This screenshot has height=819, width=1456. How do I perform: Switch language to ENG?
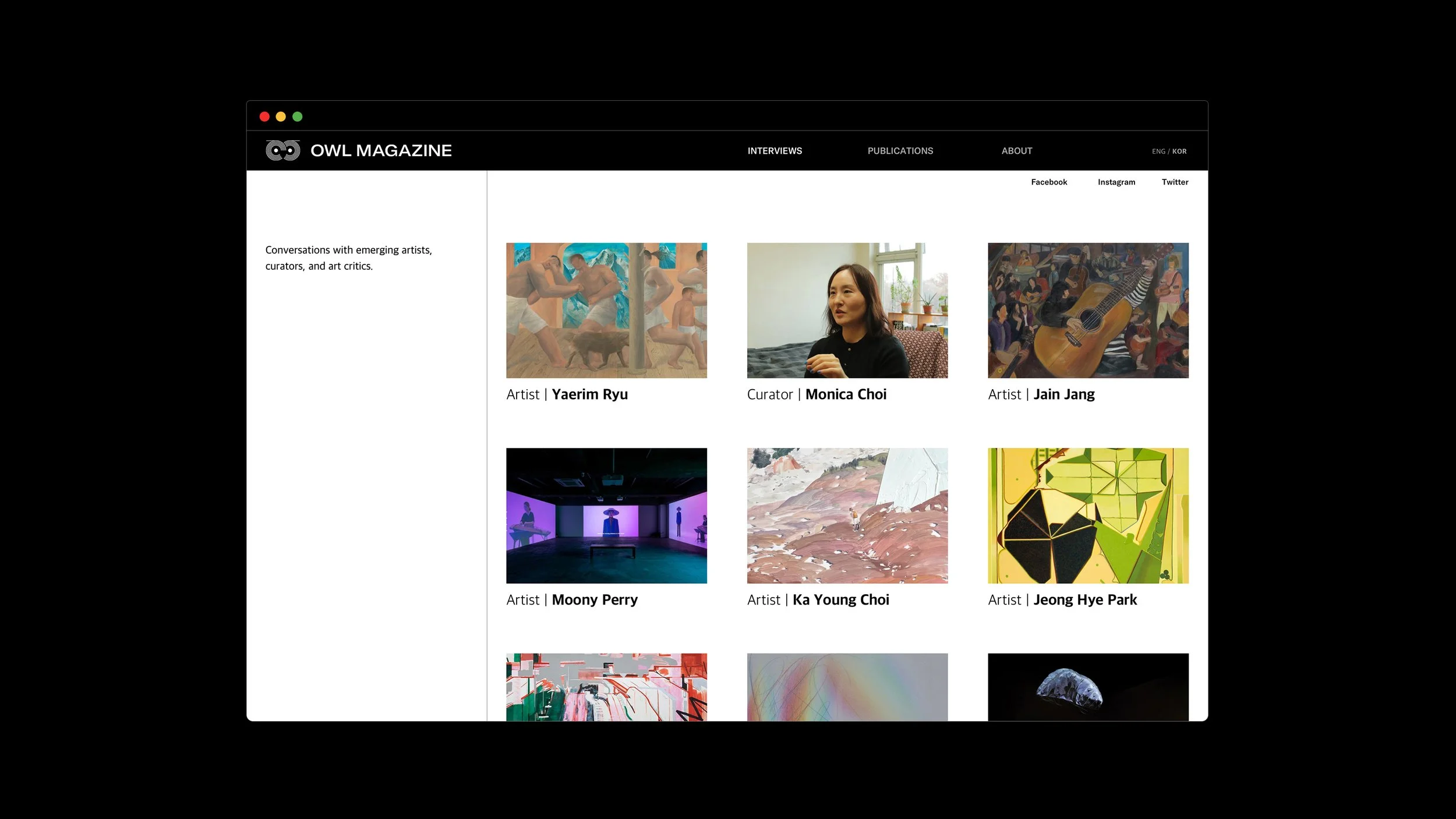click(x=1158, y=151)
